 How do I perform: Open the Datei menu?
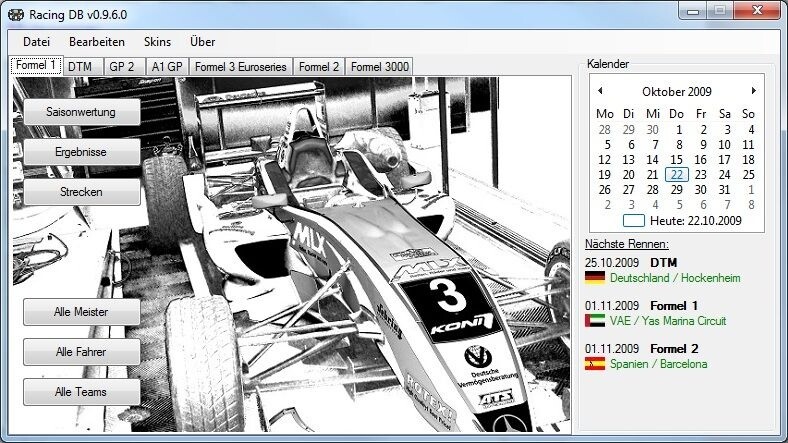click(x=36, y=42)
